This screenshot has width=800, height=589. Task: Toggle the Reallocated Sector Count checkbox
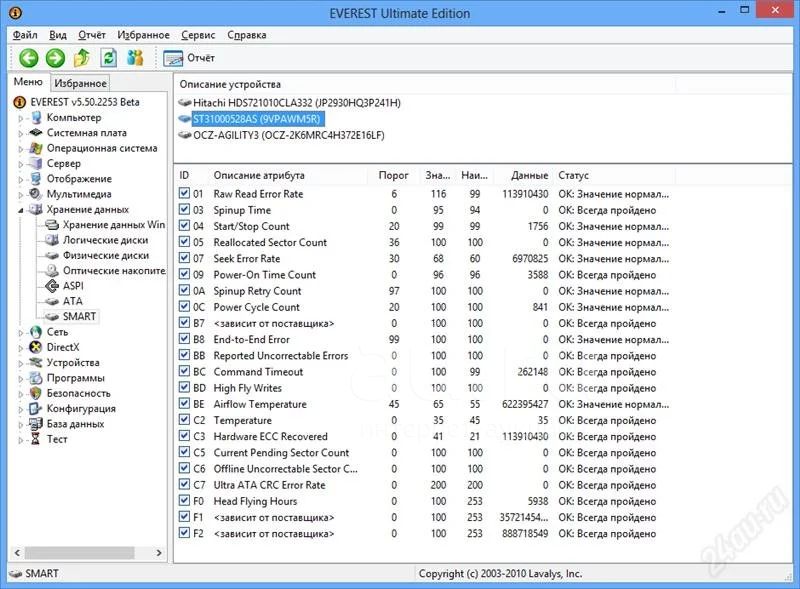[x=184, y=242]
